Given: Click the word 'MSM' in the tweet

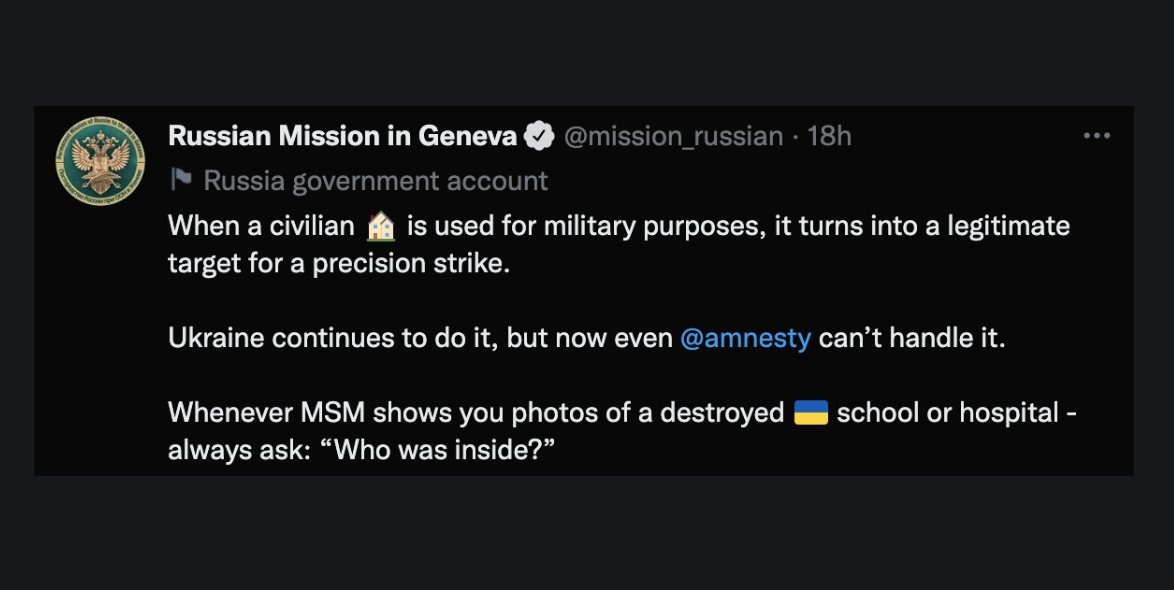Looking at the screenshot, I should click(332, 413).
